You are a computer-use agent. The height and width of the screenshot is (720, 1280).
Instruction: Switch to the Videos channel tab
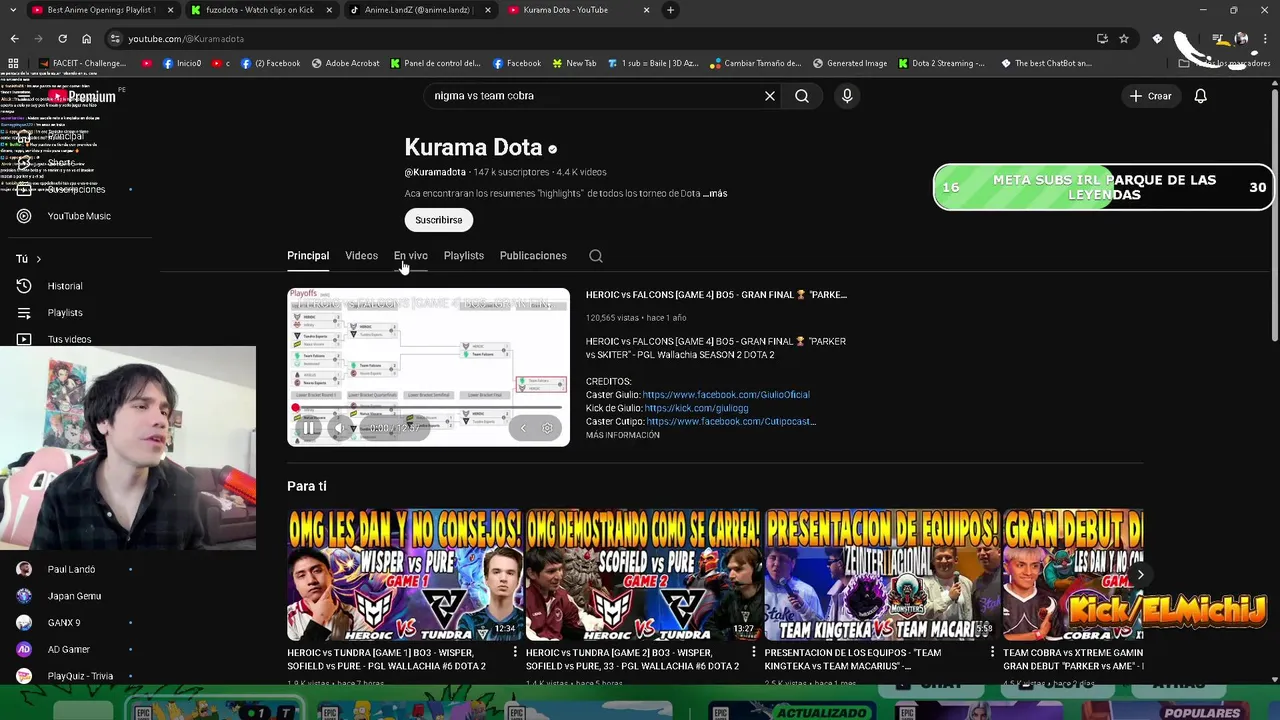(361, 256)
